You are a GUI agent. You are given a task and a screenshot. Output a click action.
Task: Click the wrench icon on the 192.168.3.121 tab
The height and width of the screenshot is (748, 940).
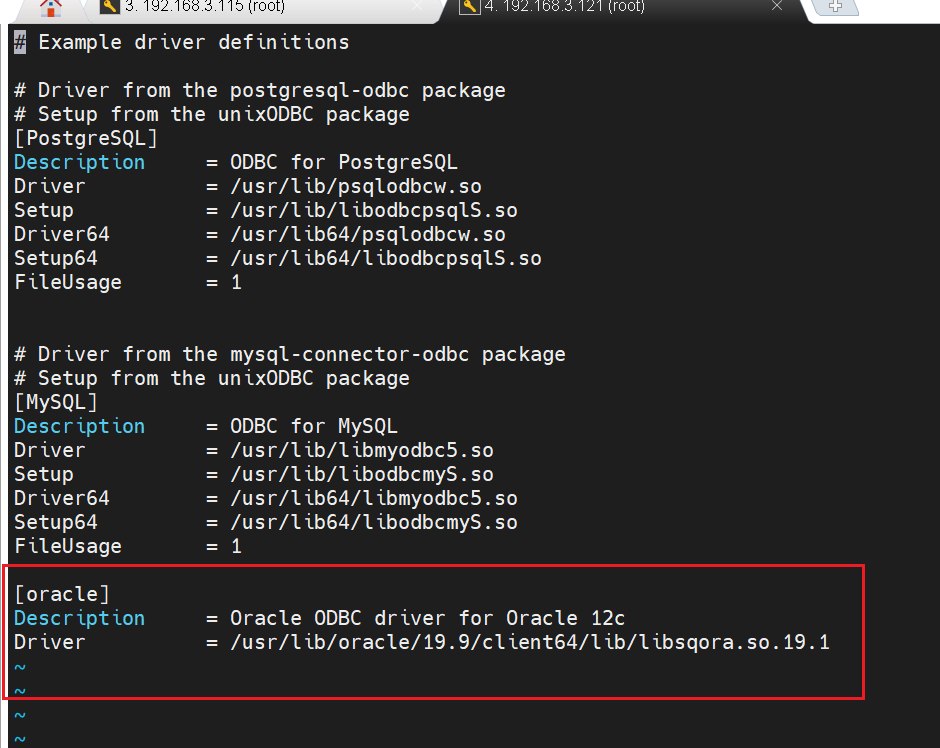468,7
